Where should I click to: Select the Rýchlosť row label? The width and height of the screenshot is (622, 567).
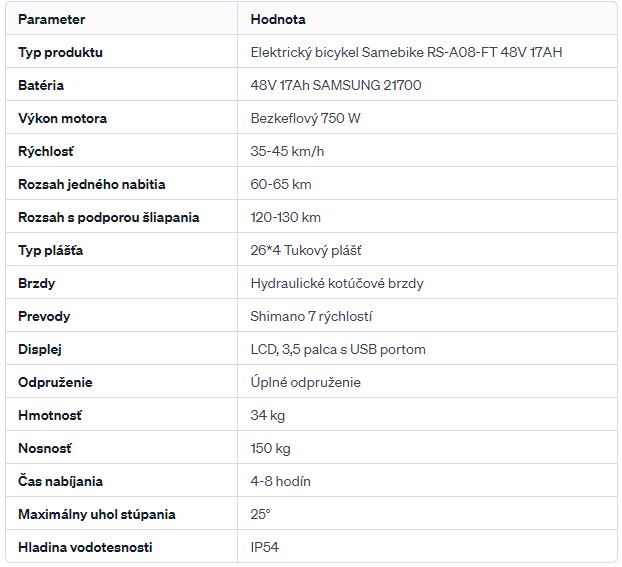[x=46, y=151]
